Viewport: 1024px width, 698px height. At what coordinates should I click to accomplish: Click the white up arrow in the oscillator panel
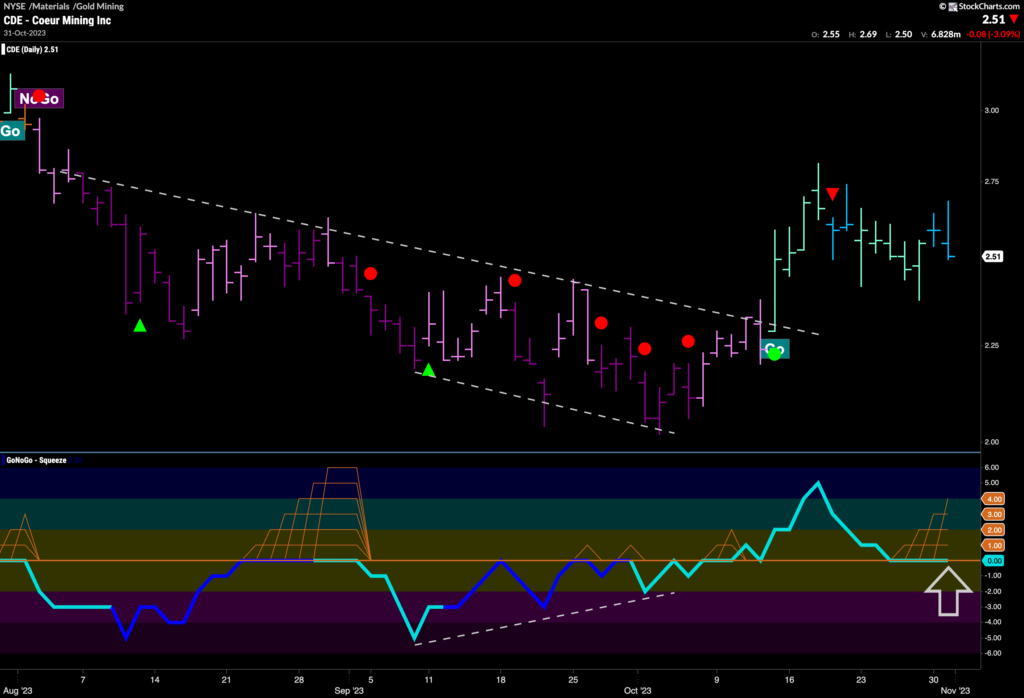coord(947,591)
